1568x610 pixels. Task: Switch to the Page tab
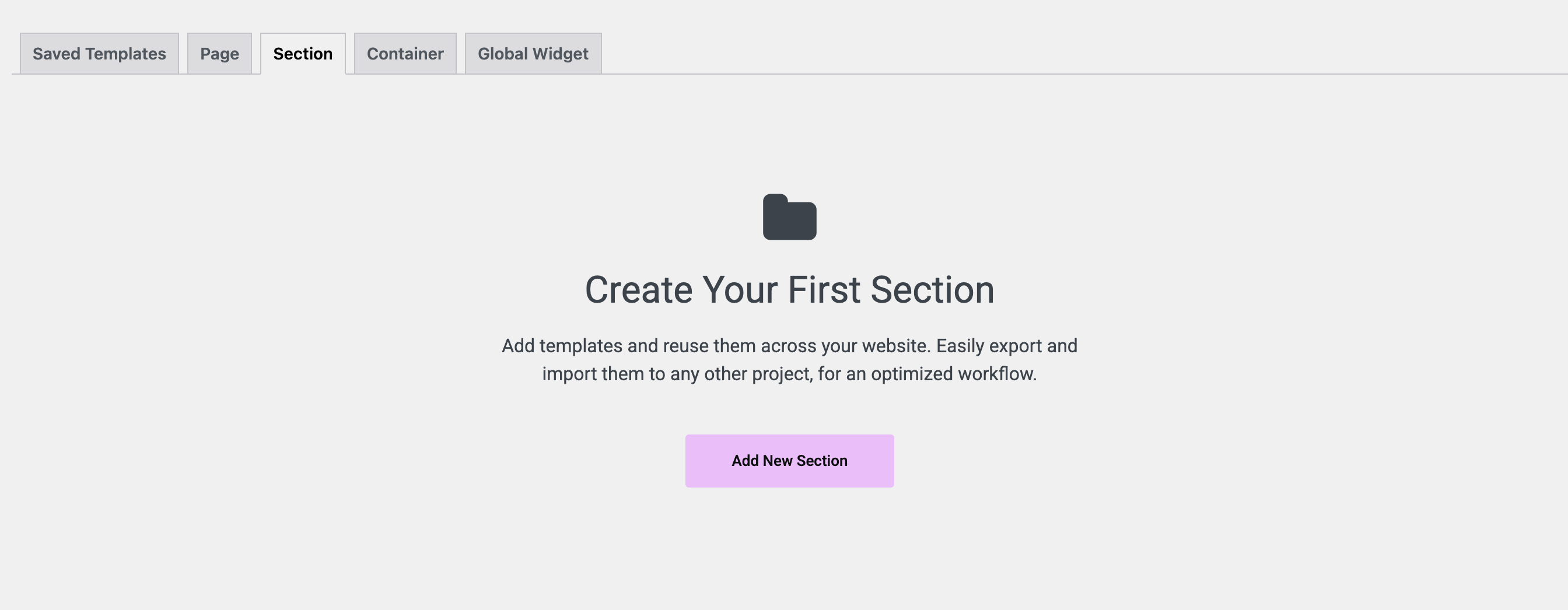click(x=220, y=54)
